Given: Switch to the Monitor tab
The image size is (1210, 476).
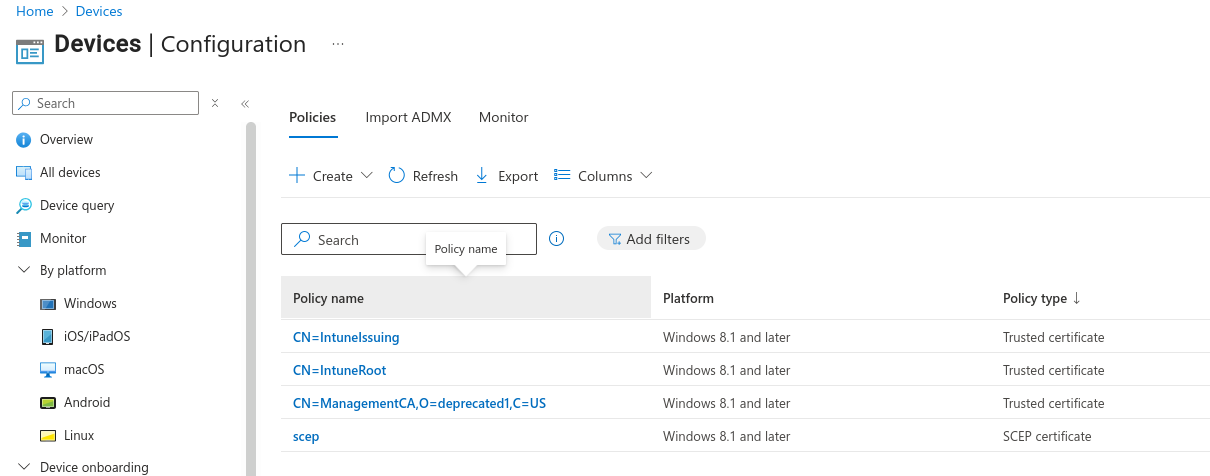Looking at the screenshot, I should (x=503, y=117).
